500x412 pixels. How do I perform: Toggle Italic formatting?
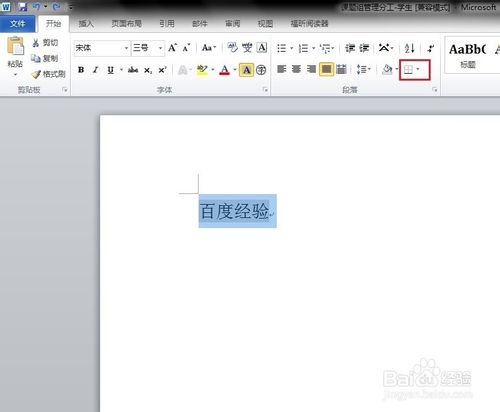coord(95,70)
